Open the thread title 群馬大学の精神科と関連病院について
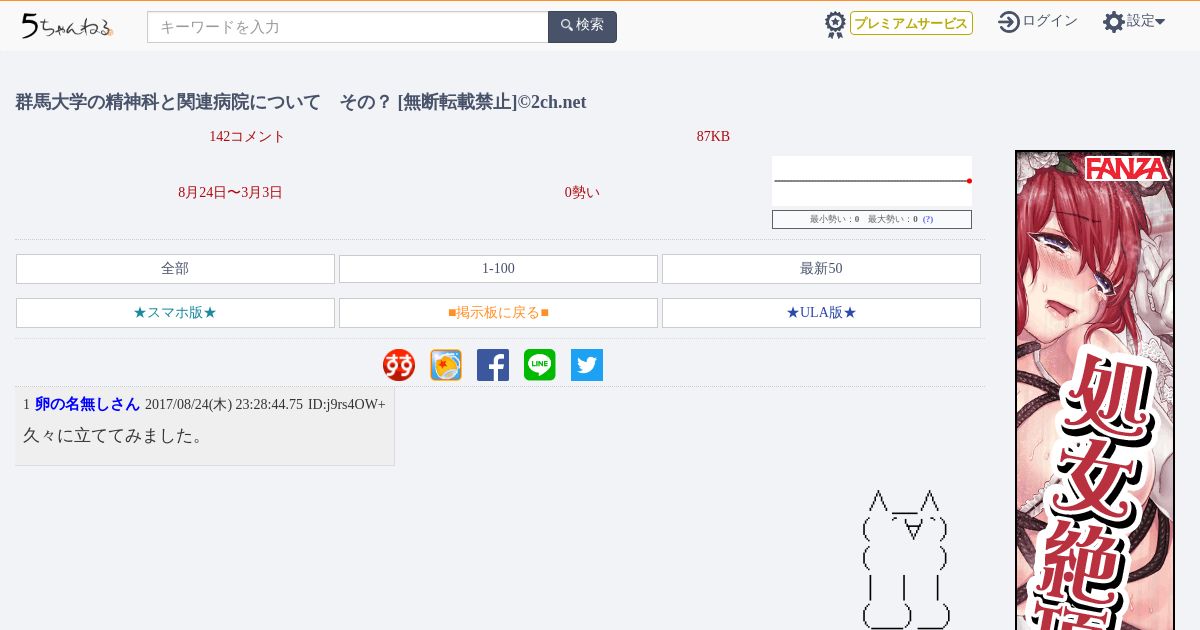Viewport: 1200px width, 630px height. [301, 102]
